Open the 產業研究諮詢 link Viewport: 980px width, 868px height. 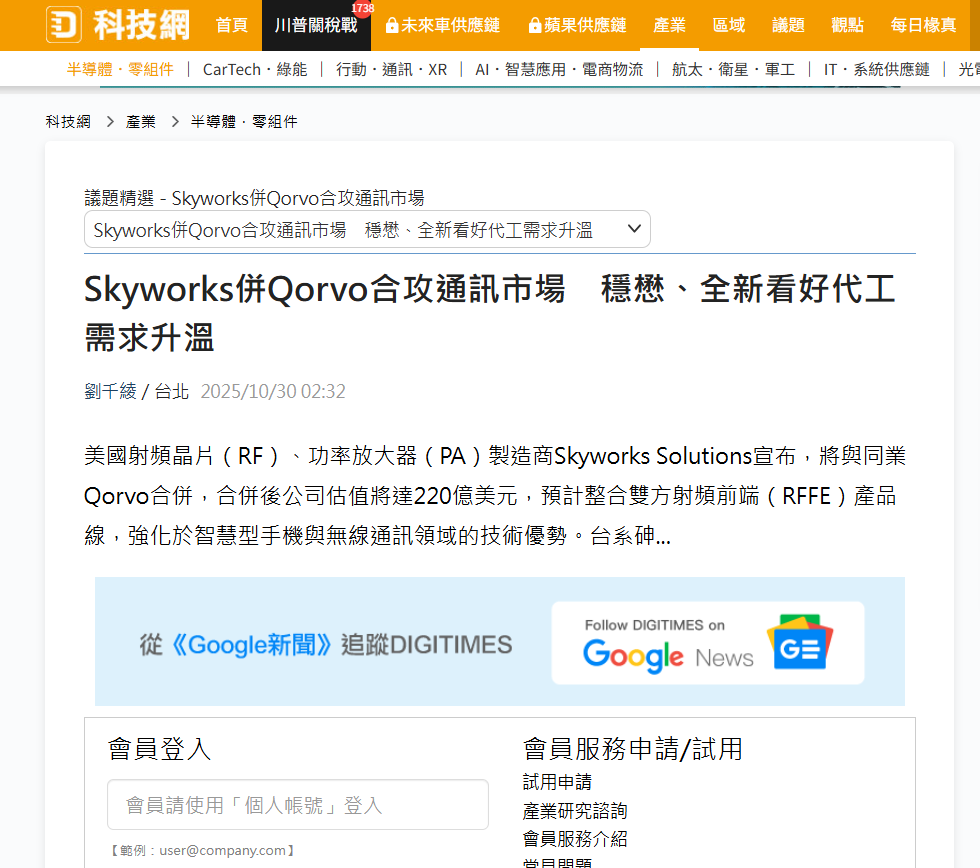[x=574, y=811]
